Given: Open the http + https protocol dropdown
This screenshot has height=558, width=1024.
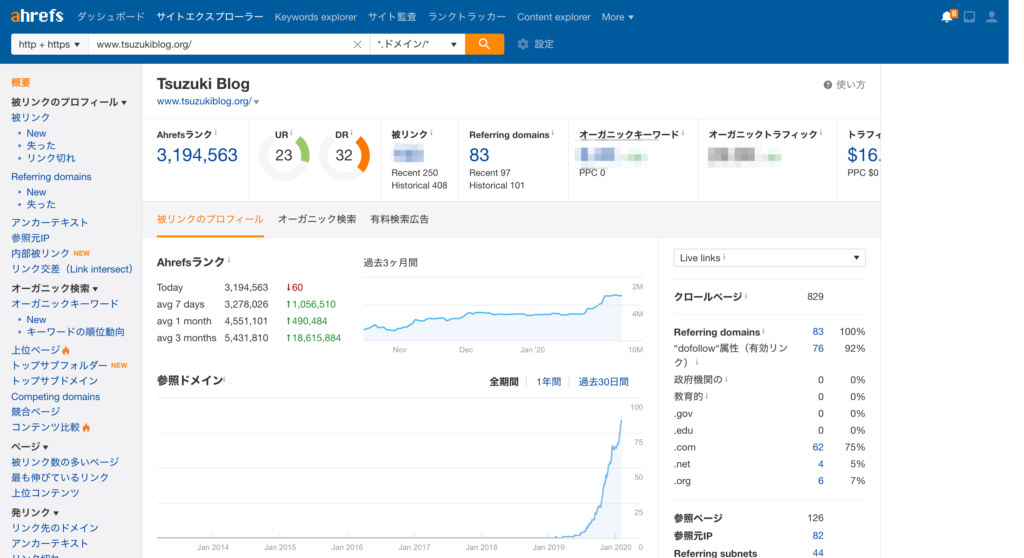Looking at the screenshot, I should pyautogui.click(x=50, y=44).
